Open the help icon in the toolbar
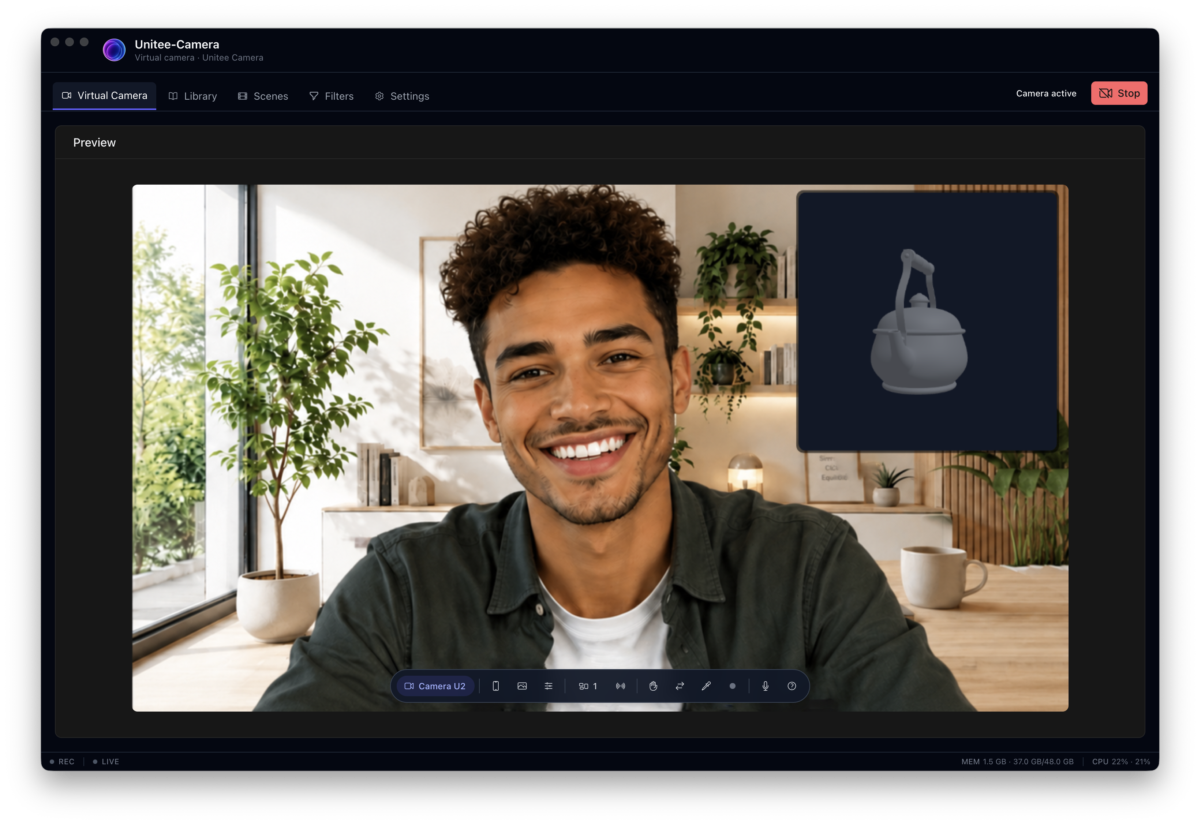1200x825 pixels. 792,686
